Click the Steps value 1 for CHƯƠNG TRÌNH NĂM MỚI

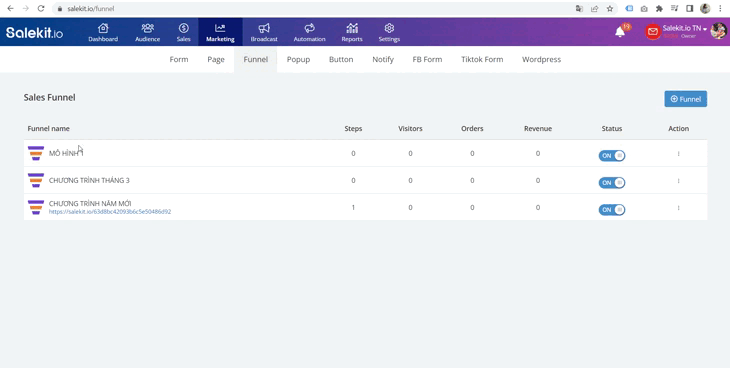353,207
